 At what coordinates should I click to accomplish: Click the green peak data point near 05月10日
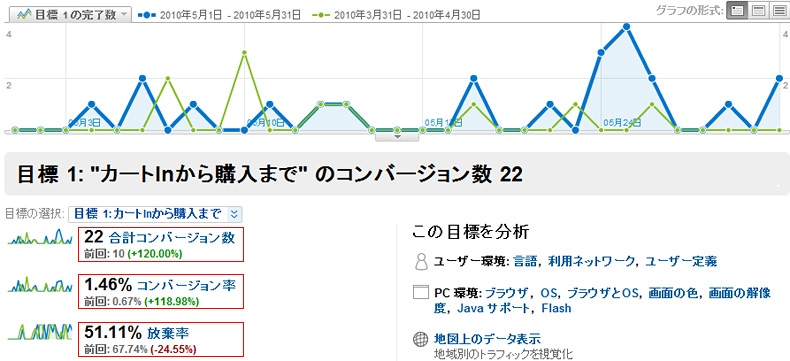pyautogui.click(x=244, y=53)
